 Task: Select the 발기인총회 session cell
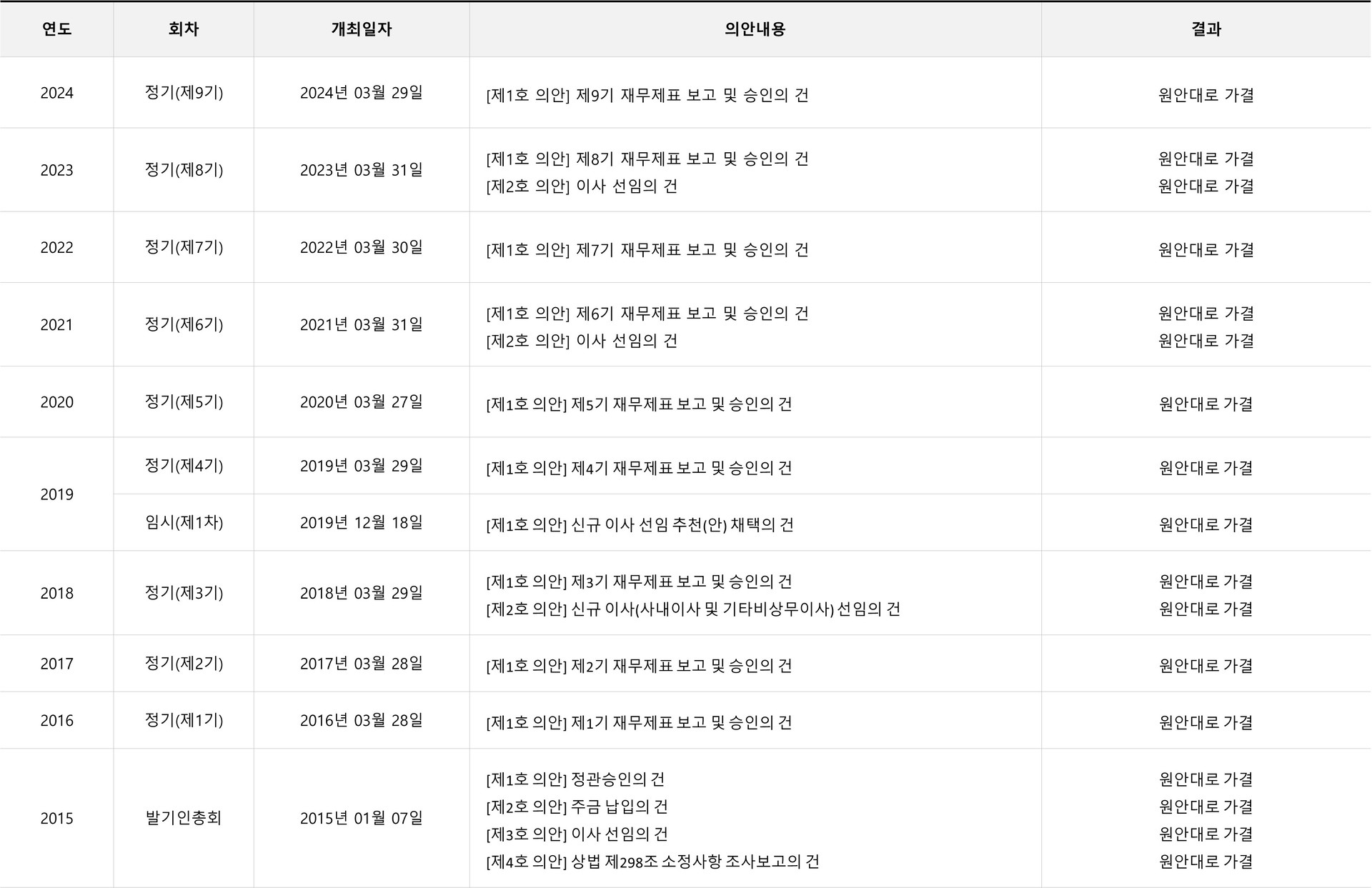coord(184,818)
